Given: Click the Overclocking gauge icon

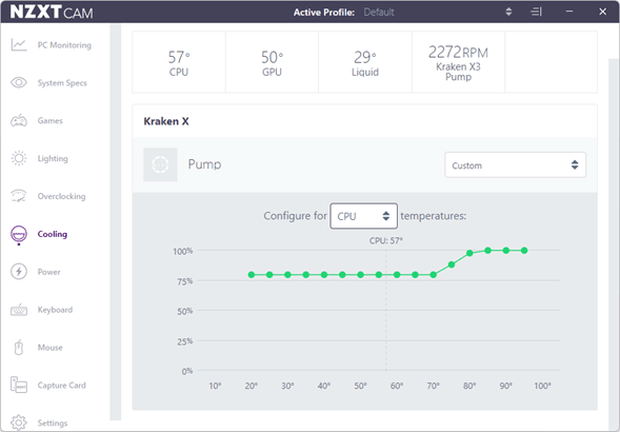Looking at the screenshot, I should click(x=19, y=196).
